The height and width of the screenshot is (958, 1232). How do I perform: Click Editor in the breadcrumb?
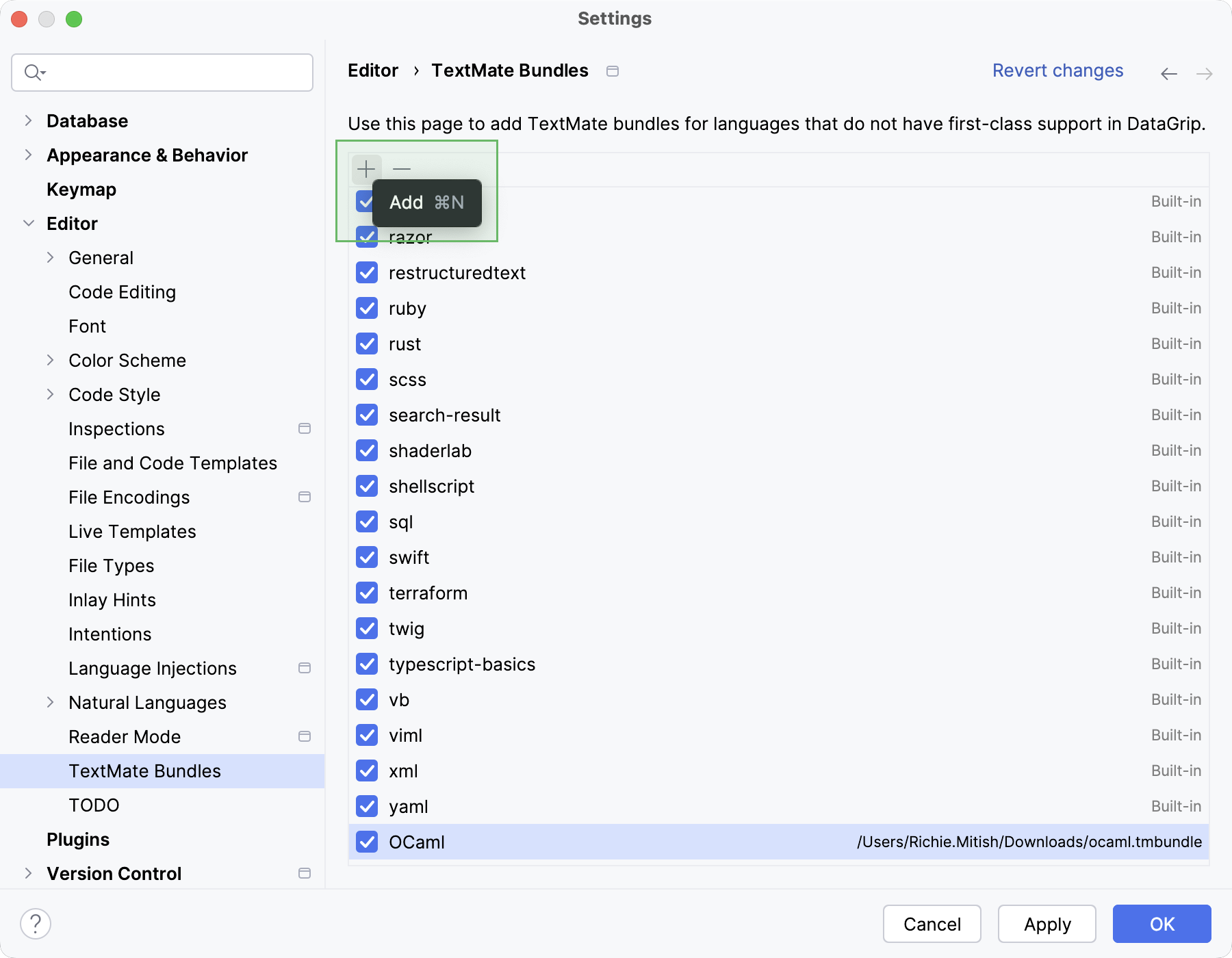[x=372, y=70]
